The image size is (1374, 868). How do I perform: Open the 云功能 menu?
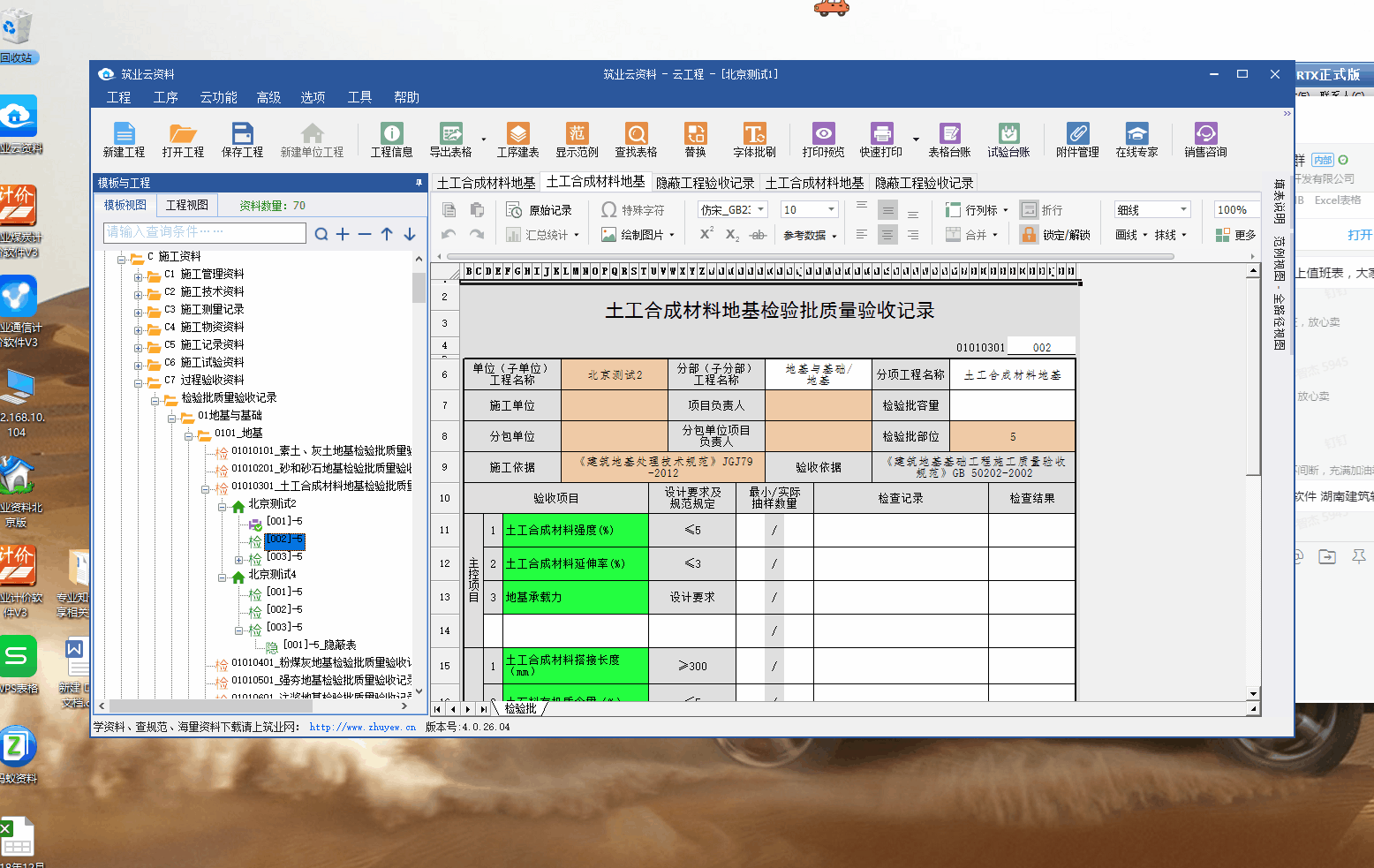[218, 97]
